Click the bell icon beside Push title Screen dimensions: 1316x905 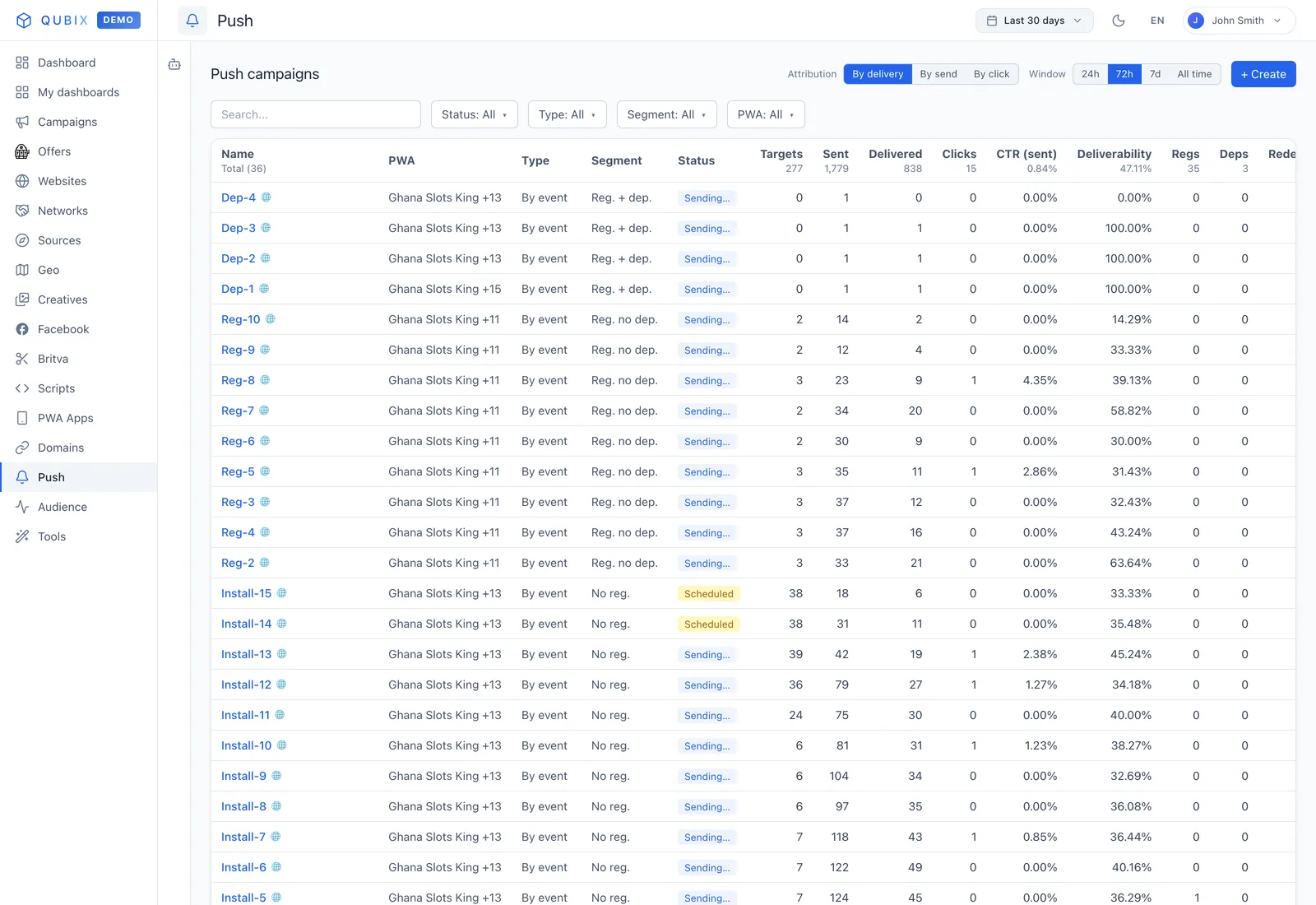pyautogui.click(x=192, y=21)
